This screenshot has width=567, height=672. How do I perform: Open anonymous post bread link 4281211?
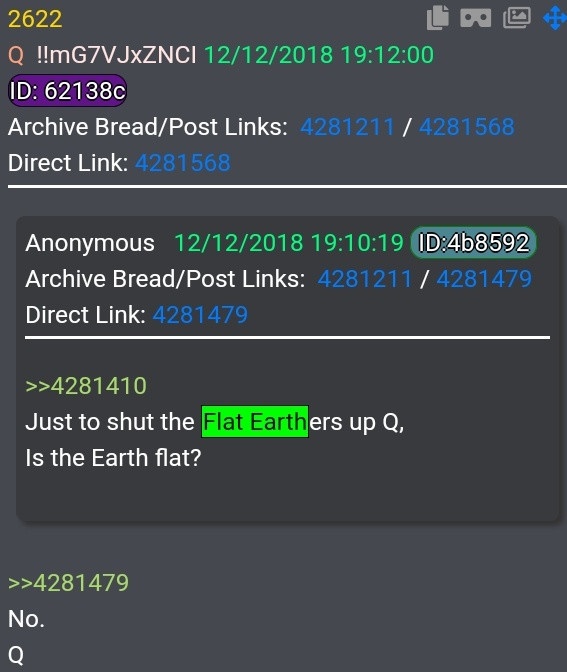coord(365,279)
